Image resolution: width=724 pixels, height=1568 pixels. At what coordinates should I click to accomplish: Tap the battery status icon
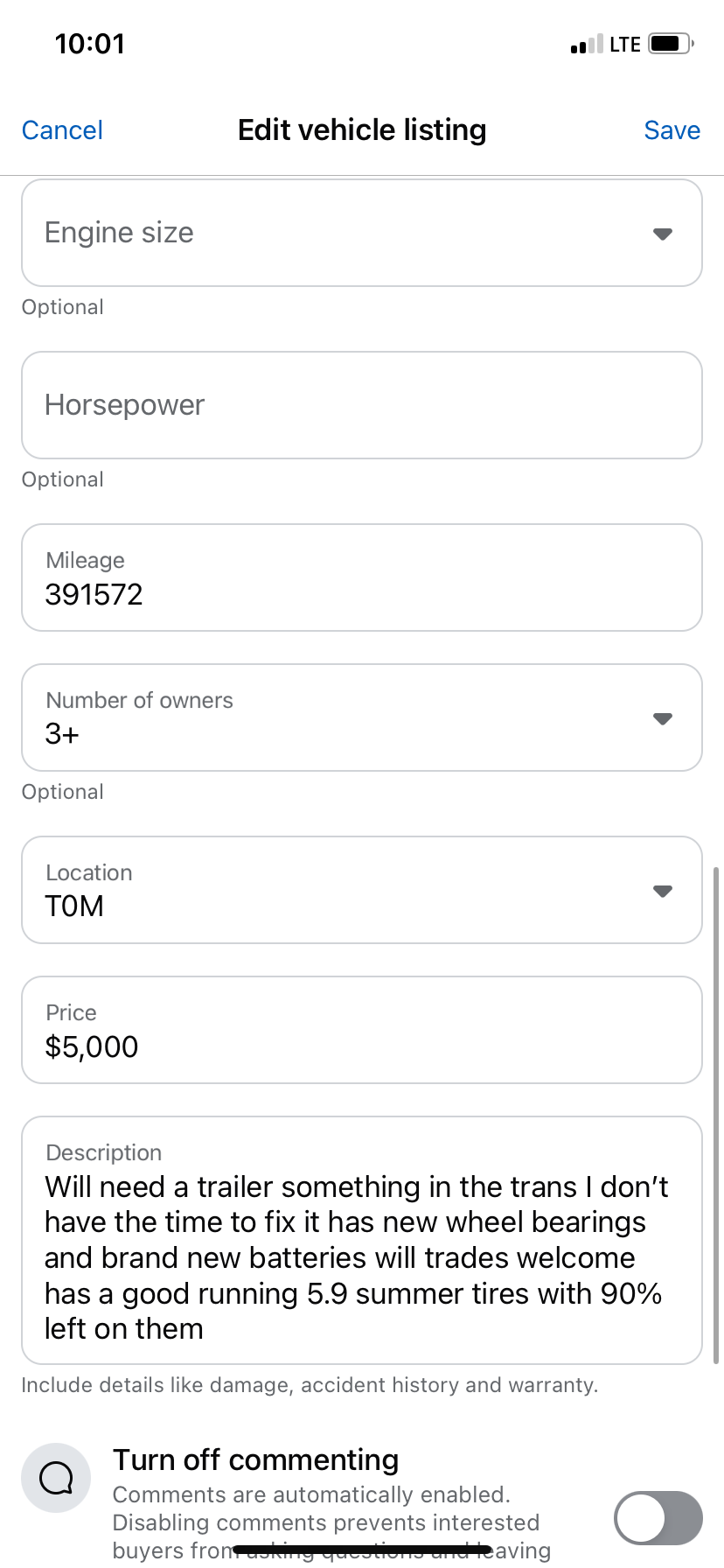point(671,44)
